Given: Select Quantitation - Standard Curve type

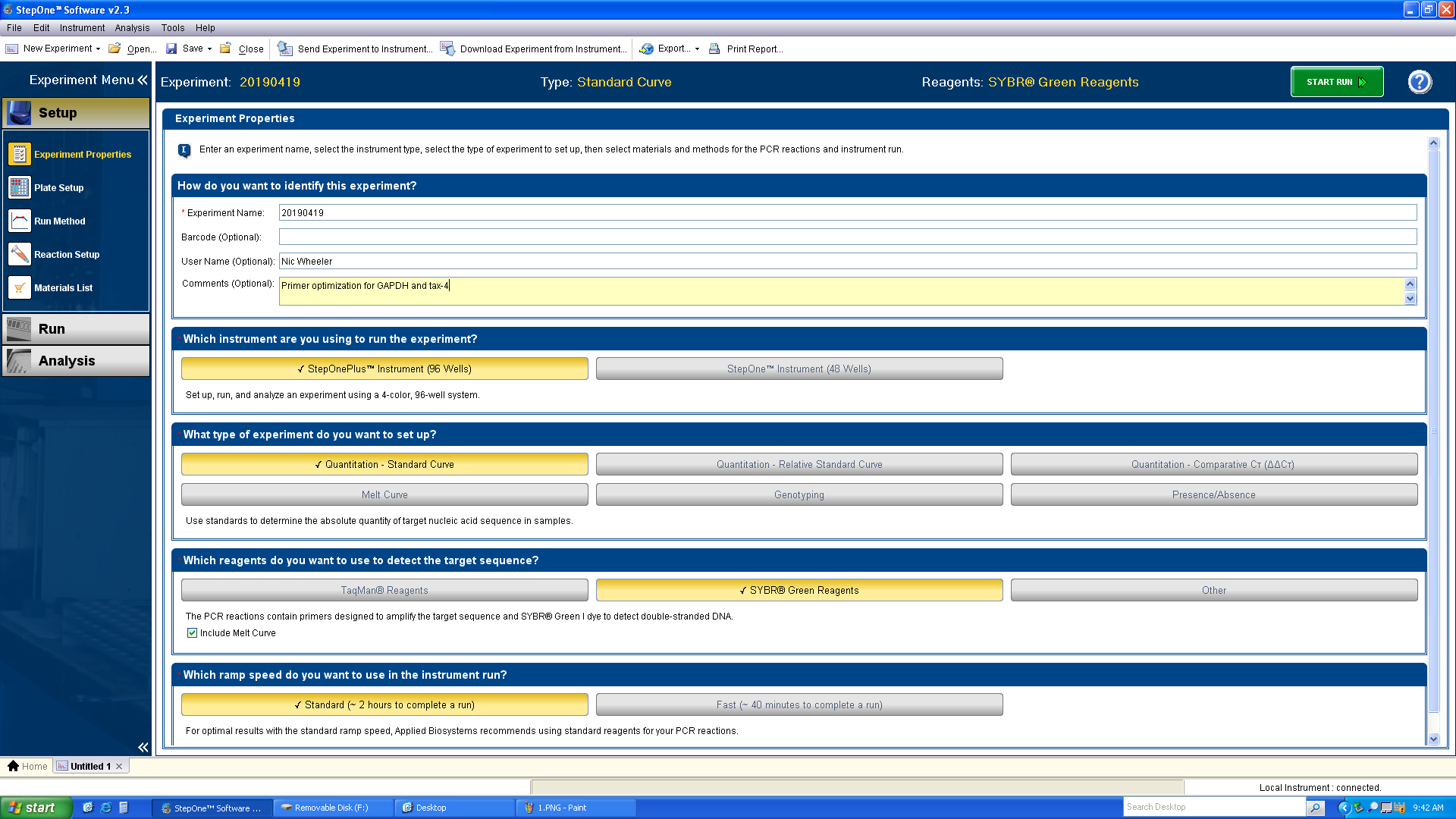Looking at the screenshot, I should [384, 464].
